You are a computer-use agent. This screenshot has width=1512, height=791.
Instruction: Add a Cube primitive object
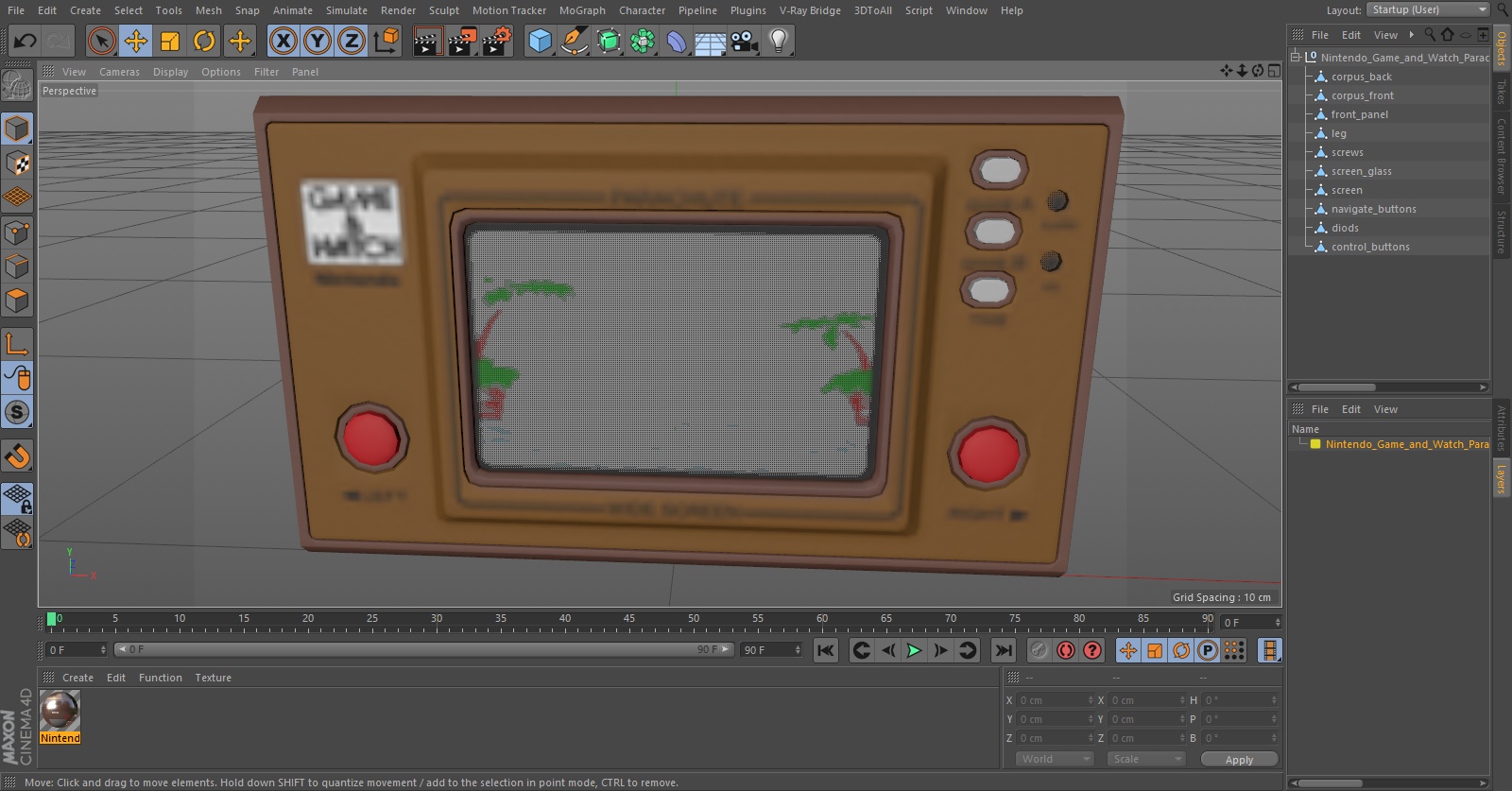tap(540, 41)
